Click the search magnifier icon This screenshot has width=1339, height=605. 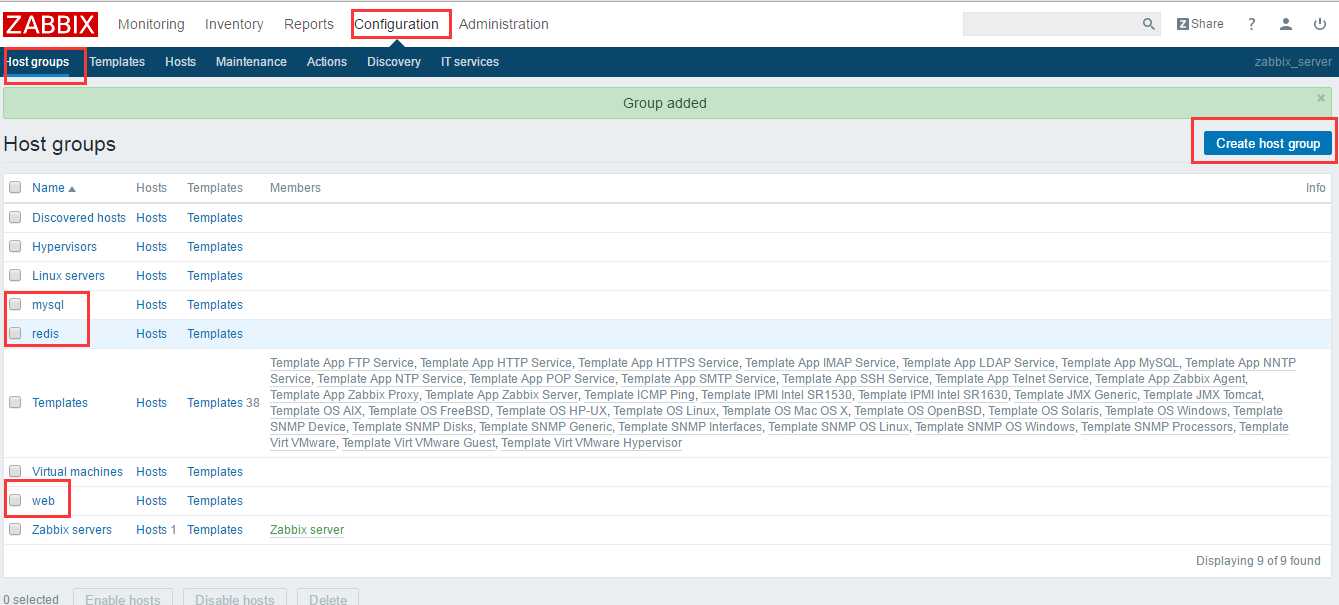point(1149,24)
